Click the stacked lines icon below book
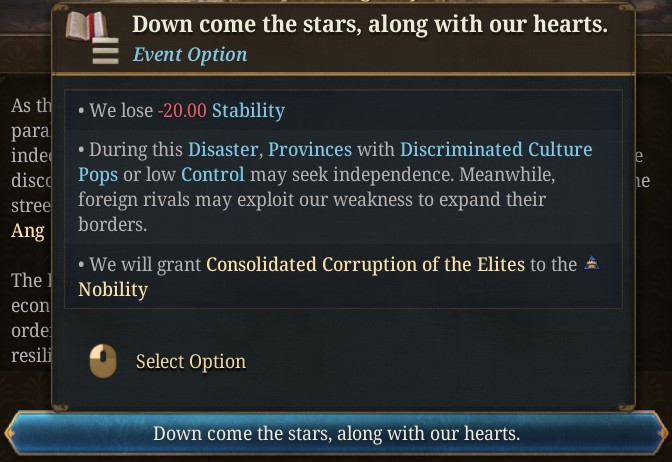This screenshot has width=672, height=462. pos(105,51)
